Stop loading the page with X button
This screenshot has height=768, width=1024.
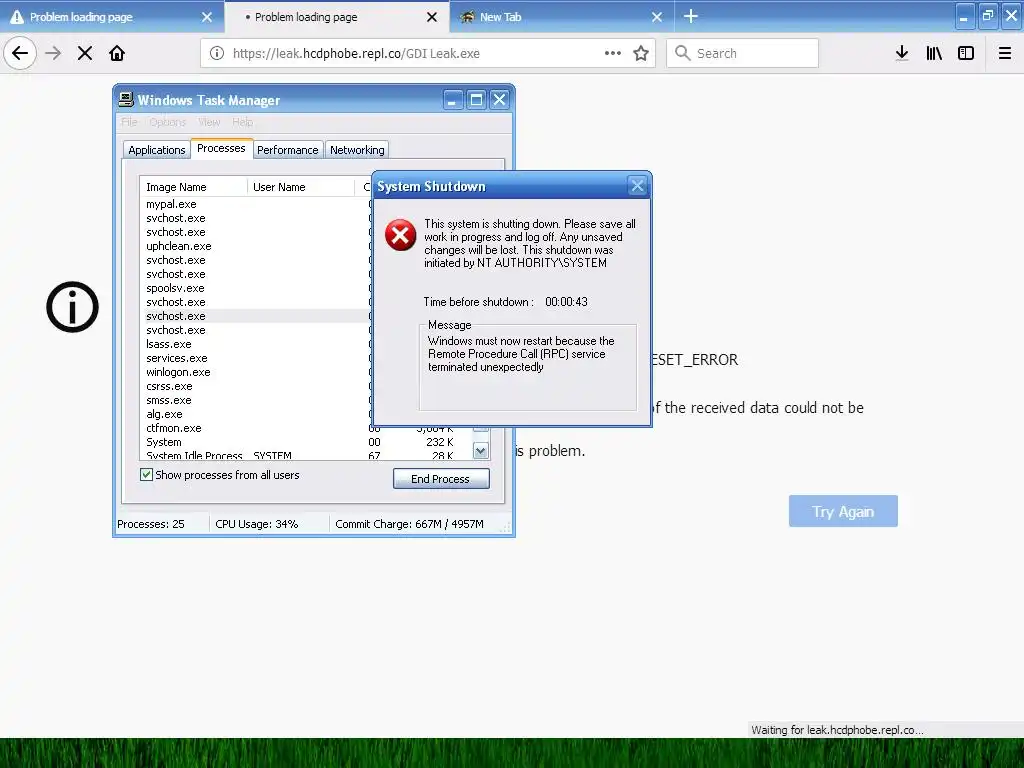click(85, 53)
